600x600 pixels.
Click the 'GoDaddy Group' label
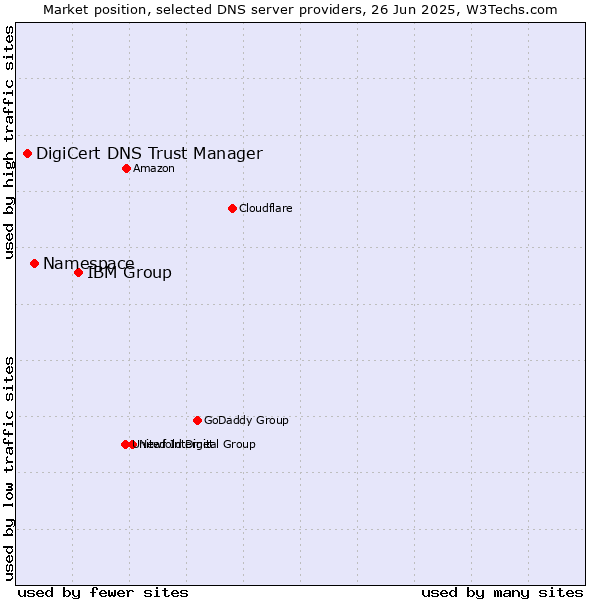tap(246, 420)
